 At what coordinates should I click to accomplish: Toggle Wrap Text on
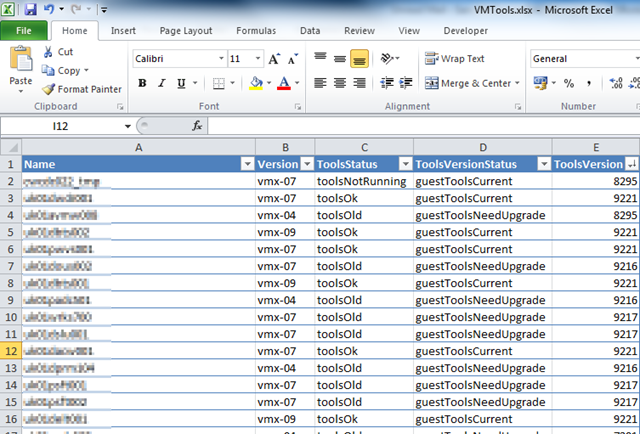pos(454,59)
